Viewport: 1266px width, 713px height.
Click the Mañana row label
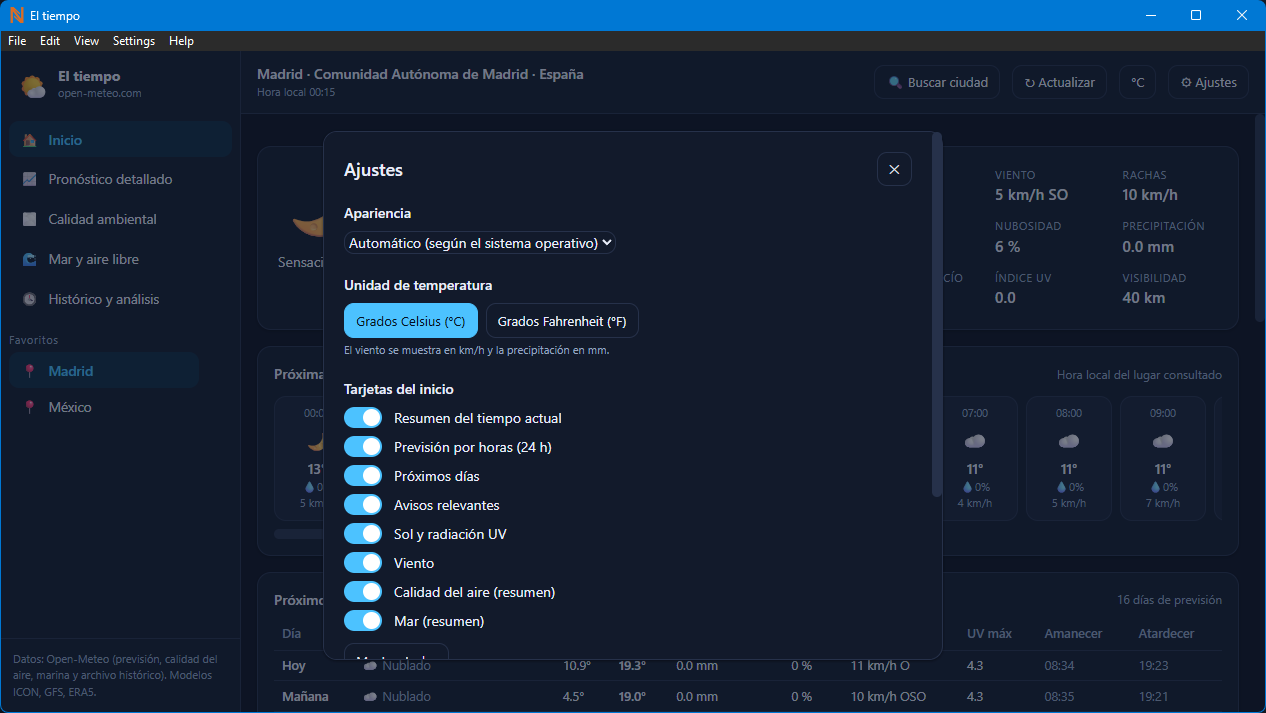pos(305,696)
